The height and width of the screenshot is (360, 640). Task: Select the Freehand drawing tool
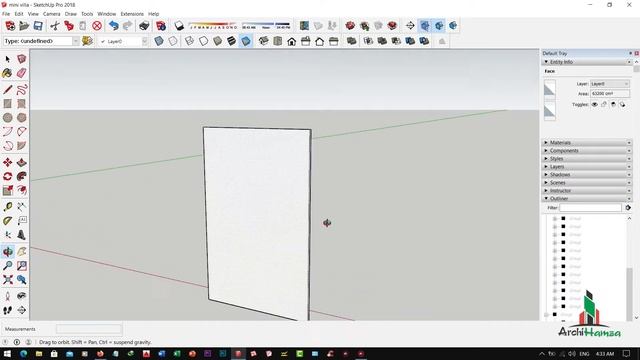[22, 89]
